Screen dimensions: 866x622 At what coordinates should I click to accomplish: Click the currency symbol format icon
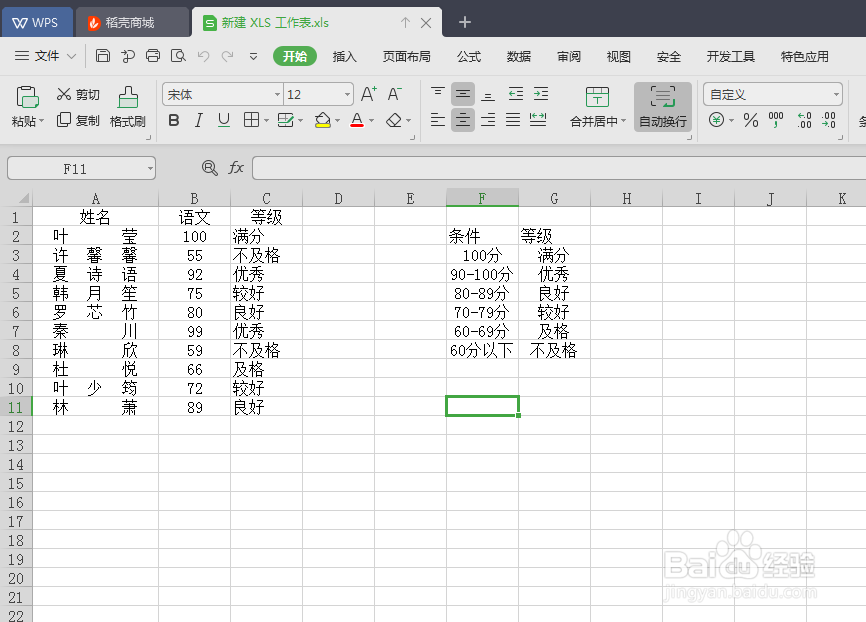click(x=716, y=120)
